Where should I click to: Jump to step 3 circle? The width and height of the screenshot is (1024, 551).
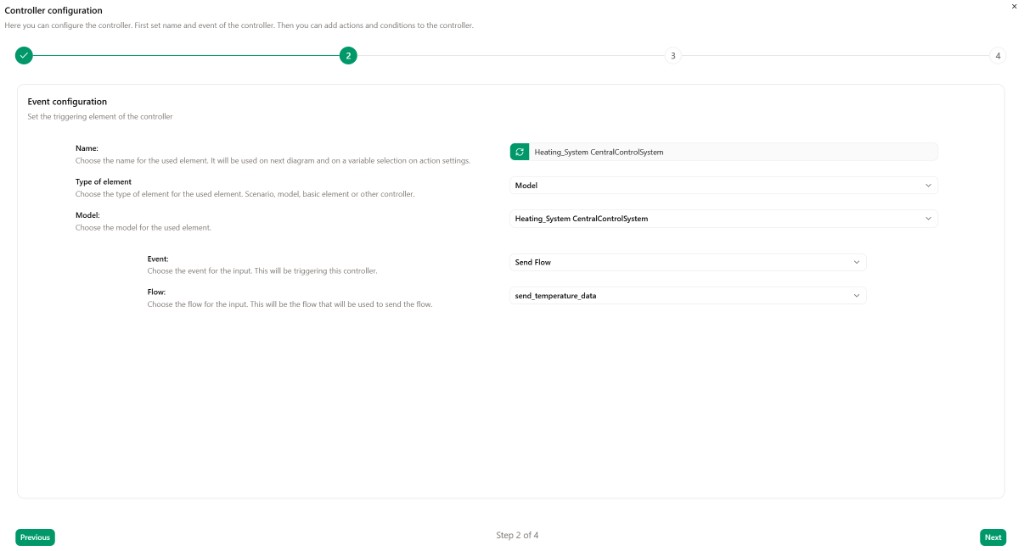pyautogui.click(x=673, y=55)
